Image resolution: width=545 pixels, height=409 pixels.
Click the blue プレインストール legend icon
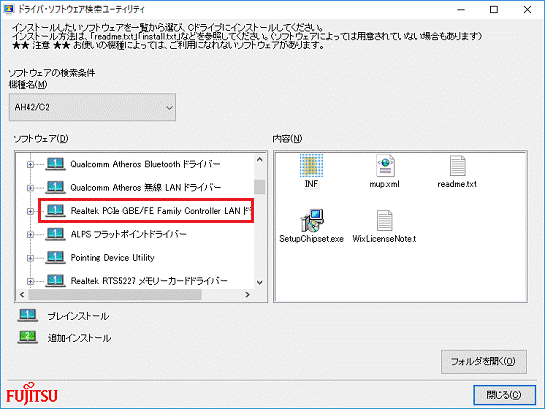coord(28,316)
